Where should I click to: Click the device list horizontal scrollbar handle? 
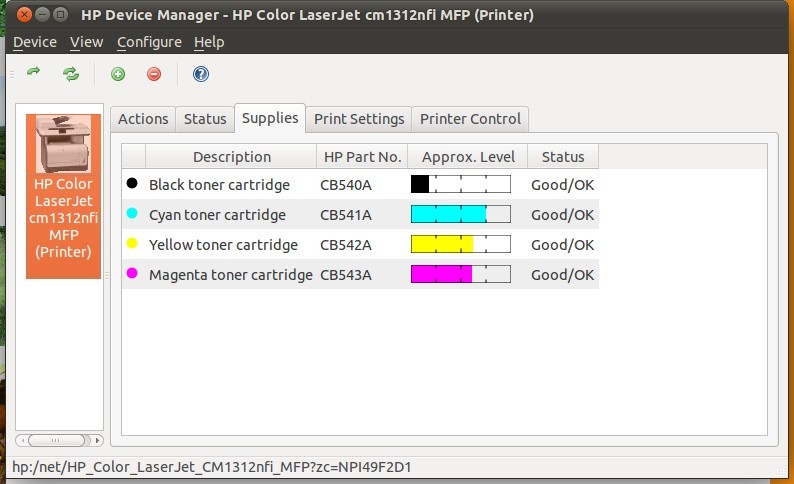56,440
